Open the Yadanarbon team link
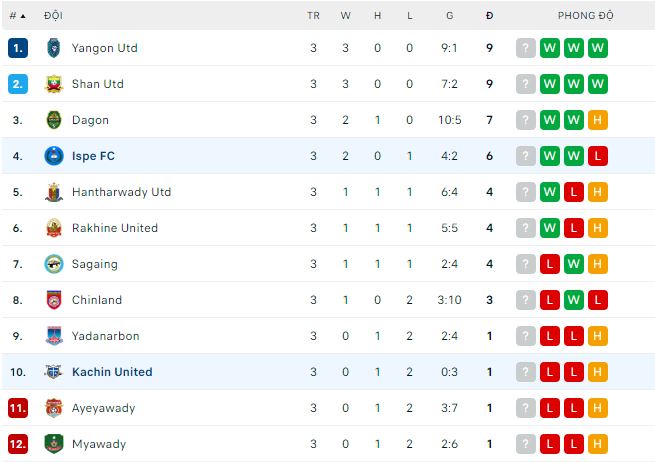This screenshot has height=462, width=655. pyautogui.click(x=105, y=336)
